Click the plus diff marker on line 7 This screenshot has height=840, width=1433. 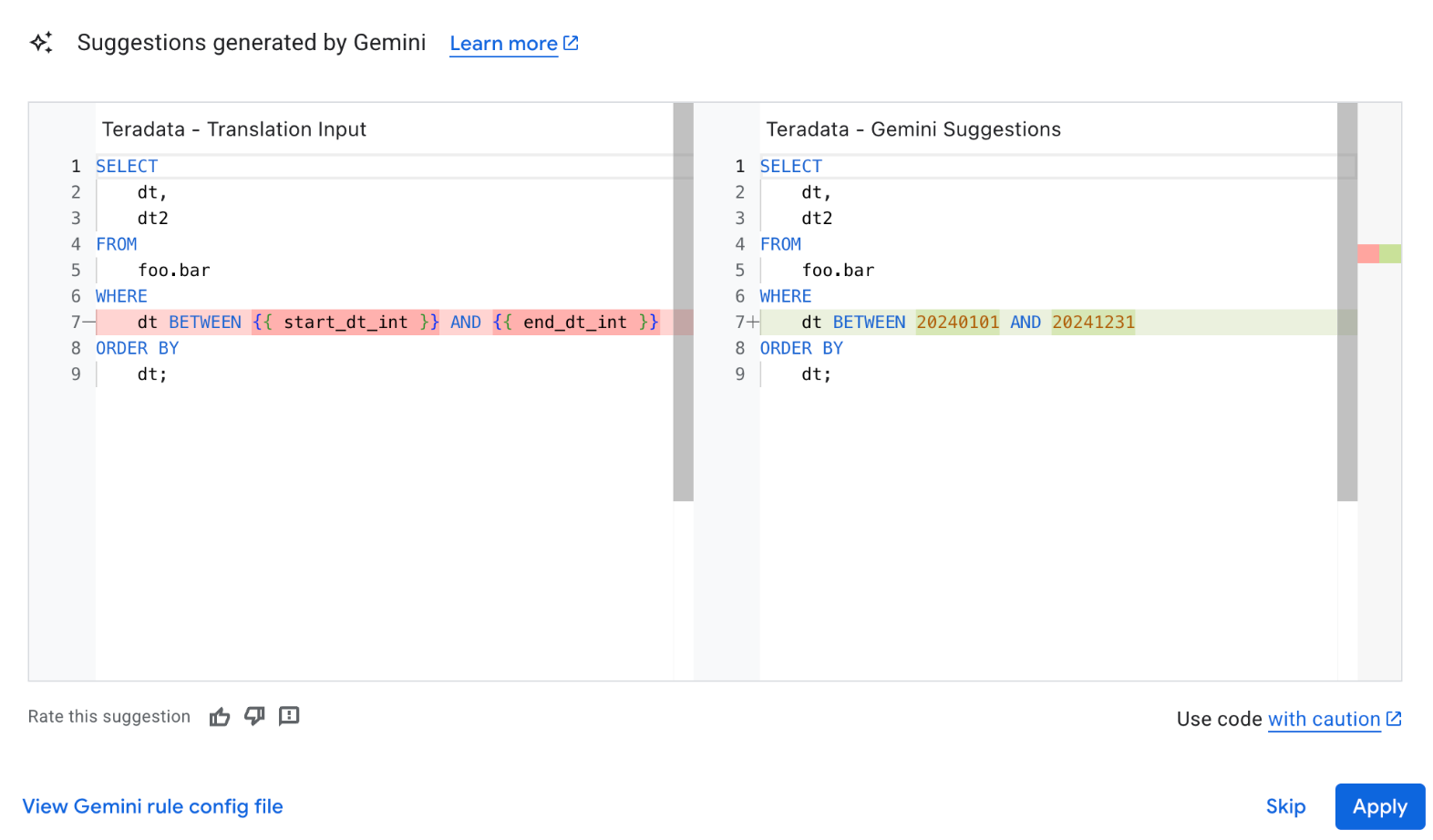click(753, 323)
